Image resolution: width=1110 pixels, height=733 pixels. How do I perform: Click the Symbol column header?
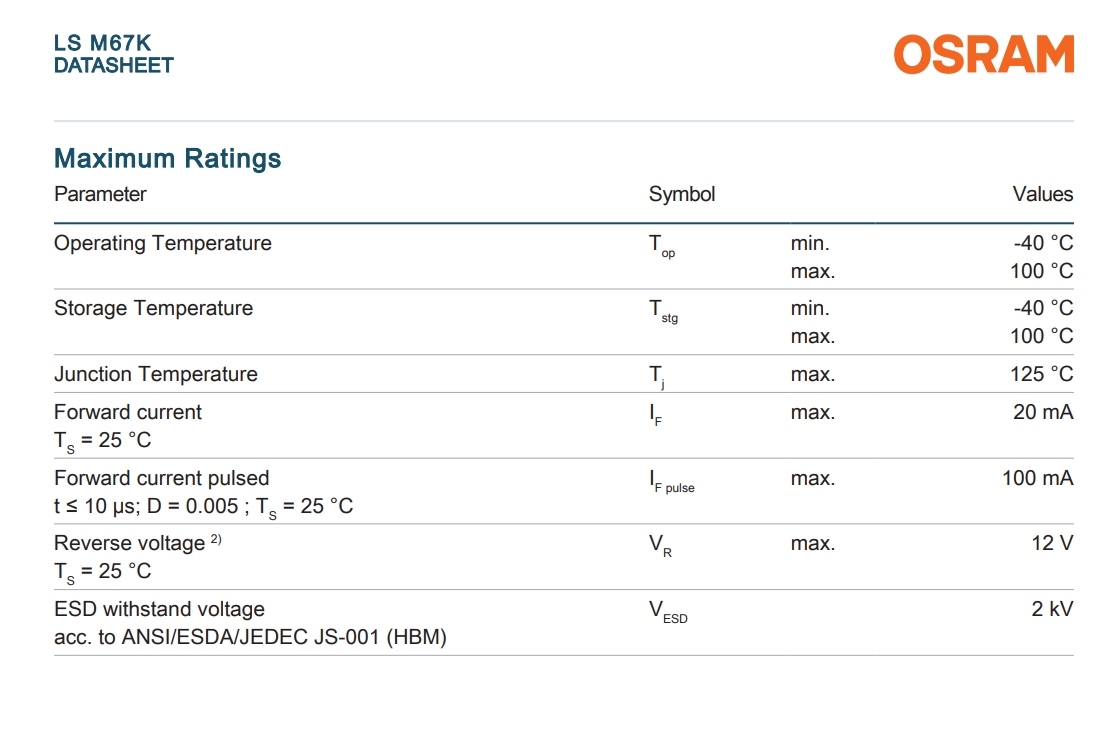click(x=682, y=194)
